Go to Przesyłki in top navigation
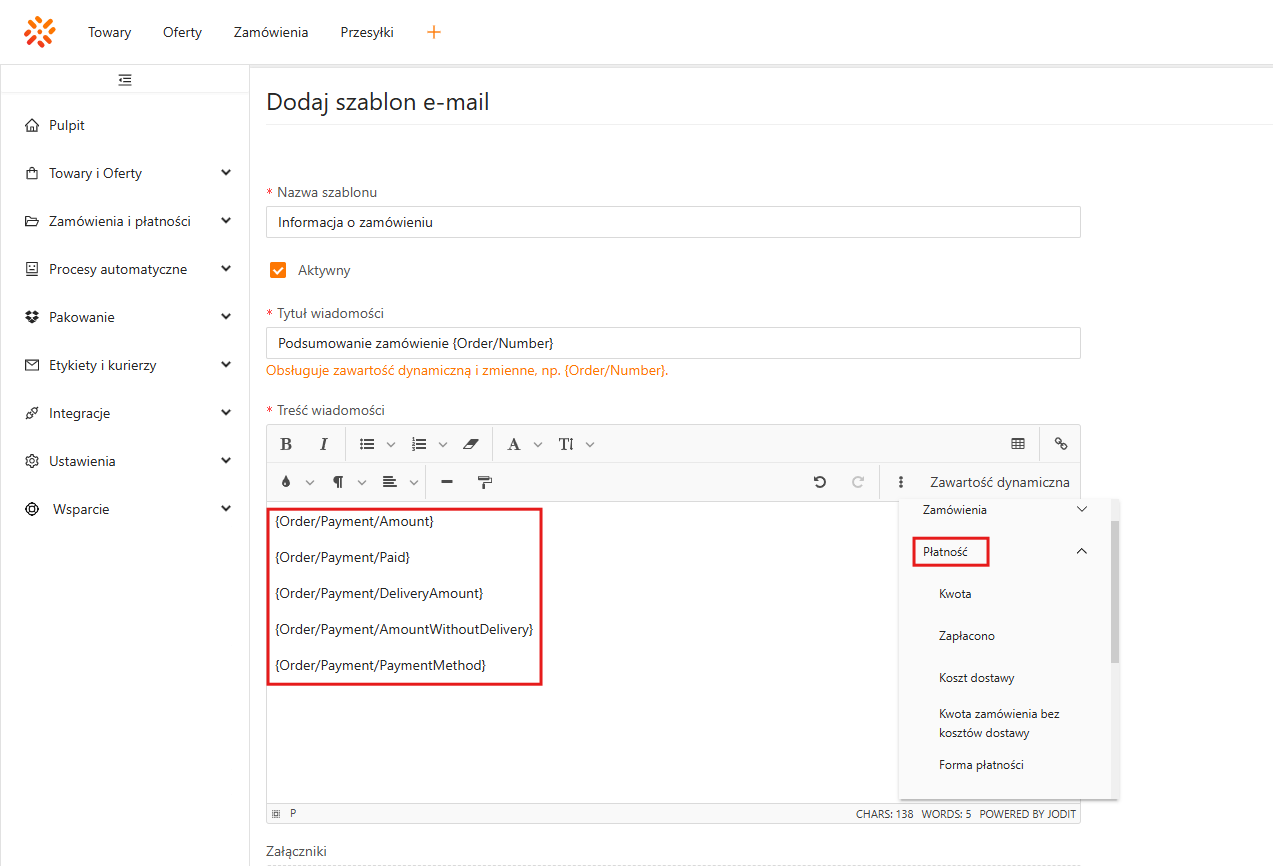Image resolution: width=1273 pixels, height=866 pixels. 367,32
